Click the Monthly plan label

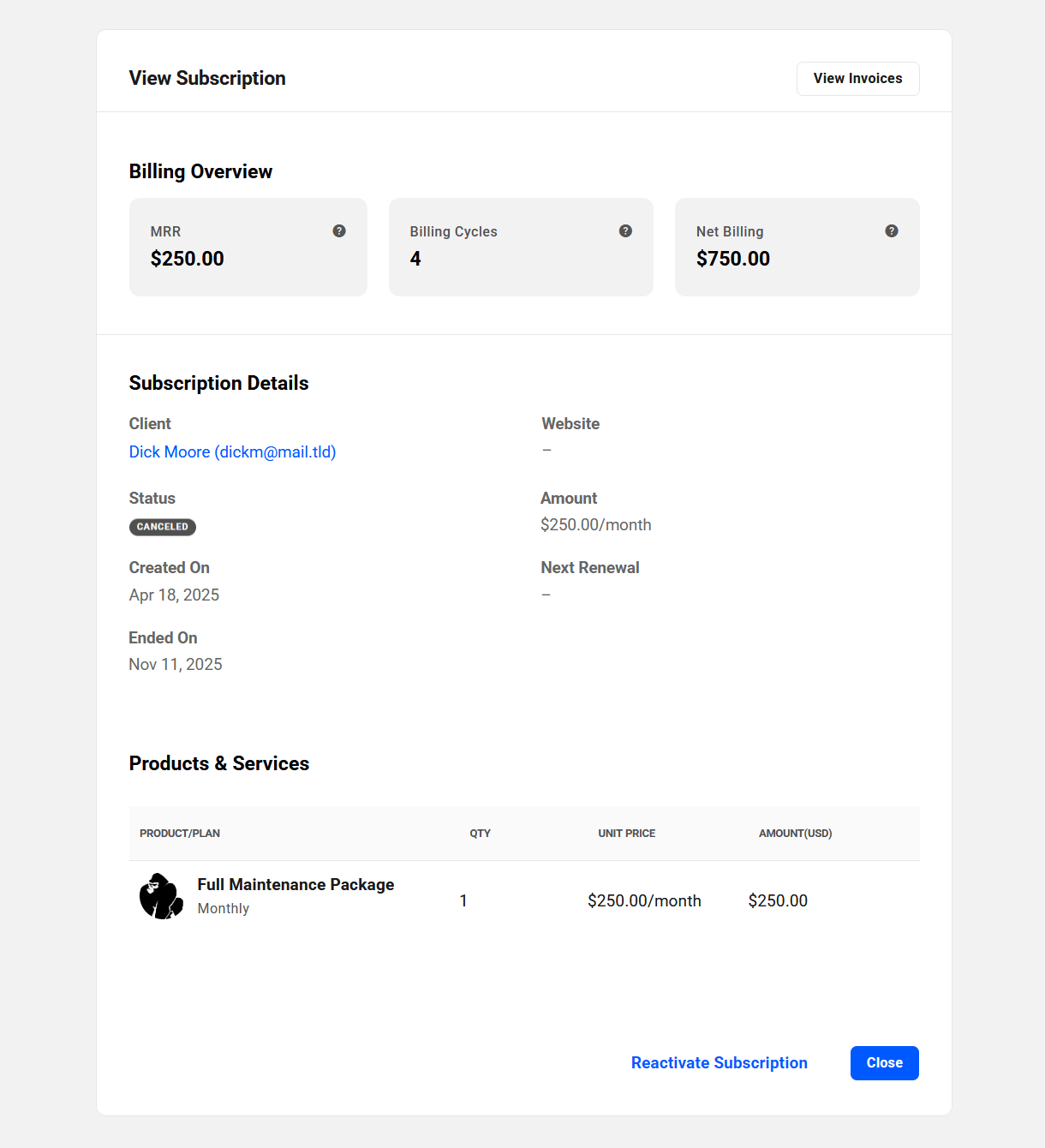pos(224,909)
